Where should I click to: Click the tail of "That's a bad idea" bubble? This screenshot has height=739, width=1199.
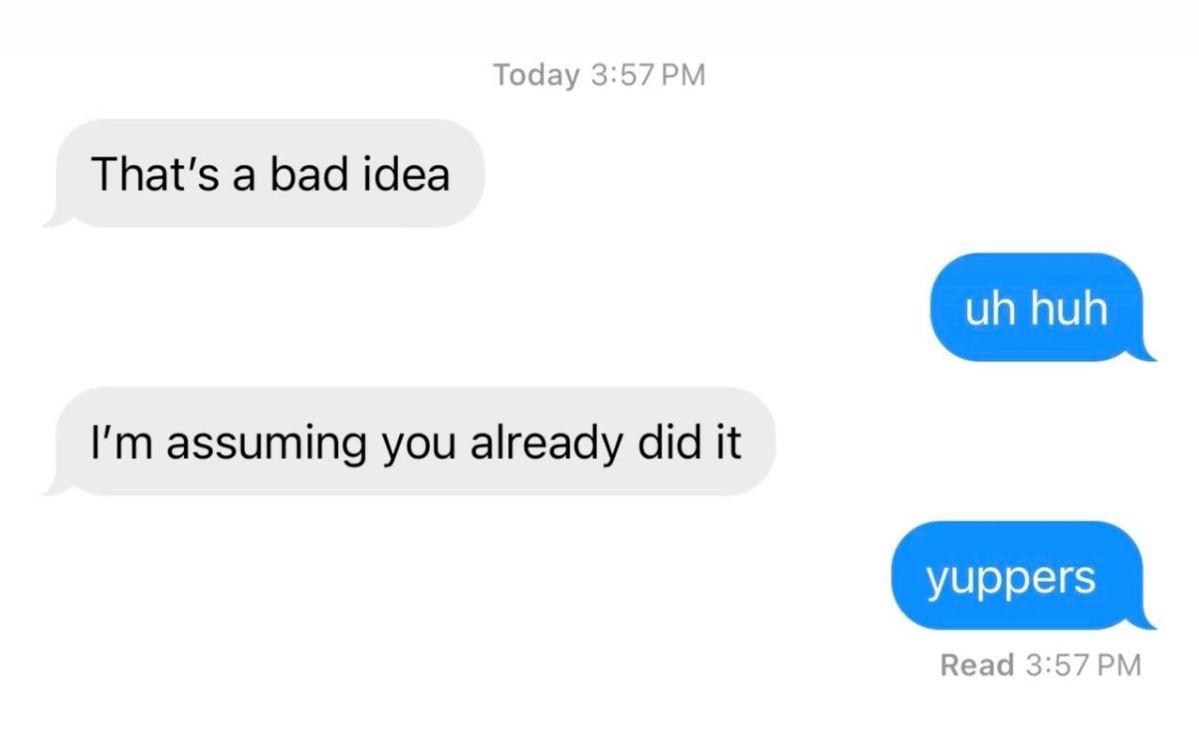[57, 216]
